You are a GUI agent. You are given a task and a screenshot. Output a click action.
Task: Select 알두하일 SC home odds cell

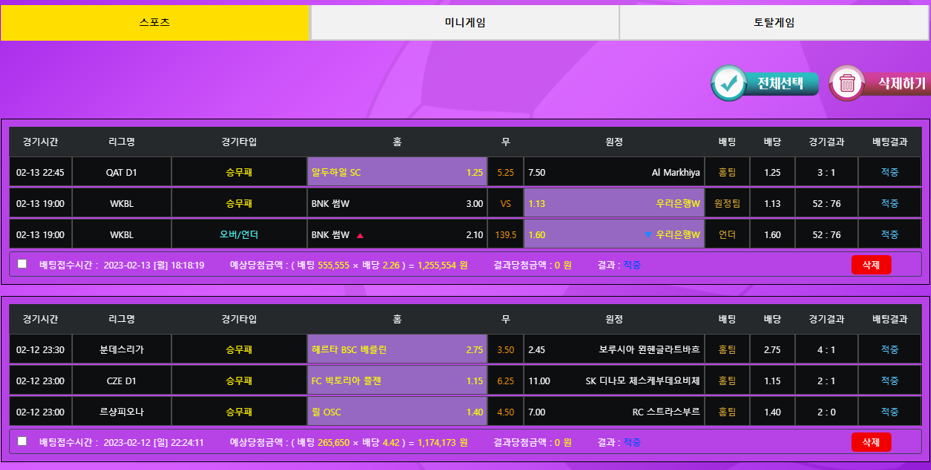pos(397,172)
